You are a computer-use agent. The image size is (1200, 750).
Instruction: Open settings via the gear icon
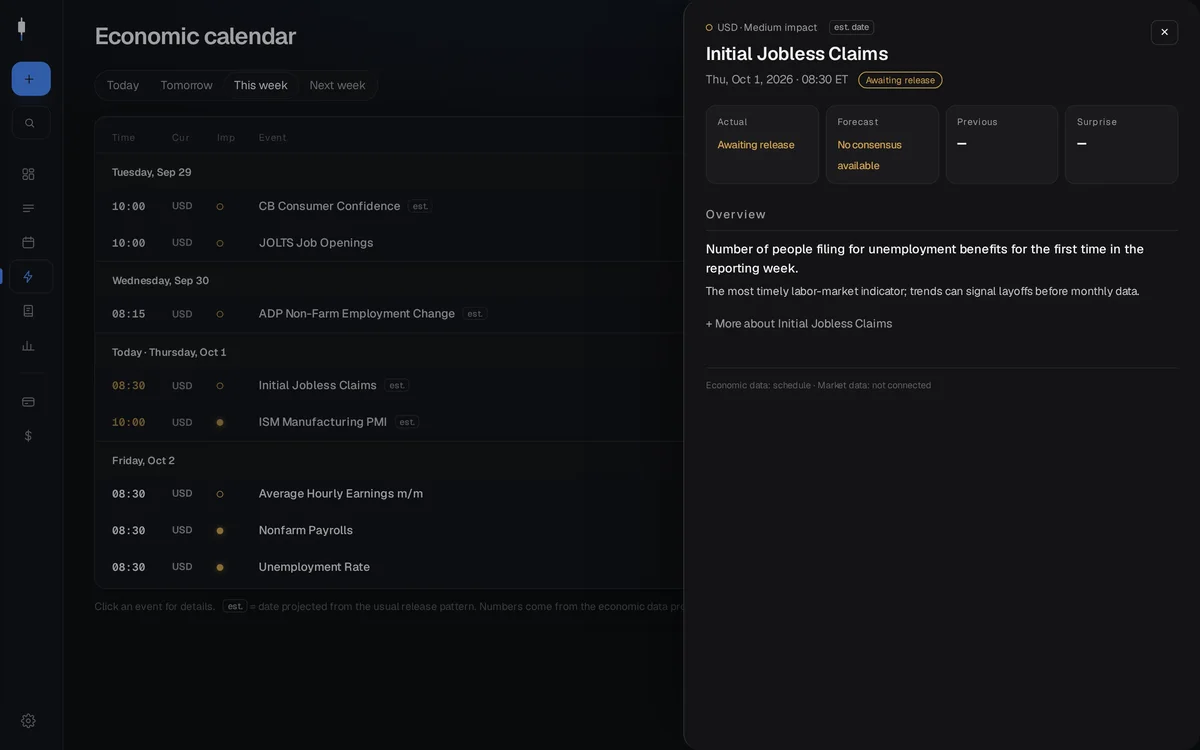[28, 721]
